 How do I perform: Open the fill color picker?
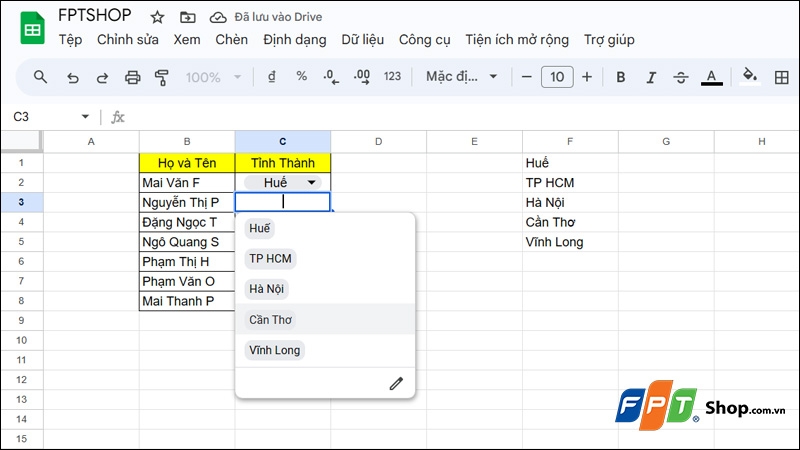(749, 77)
